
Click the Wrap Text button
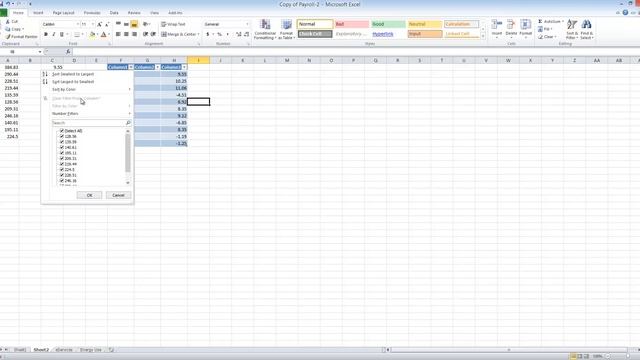click(173, 24)
